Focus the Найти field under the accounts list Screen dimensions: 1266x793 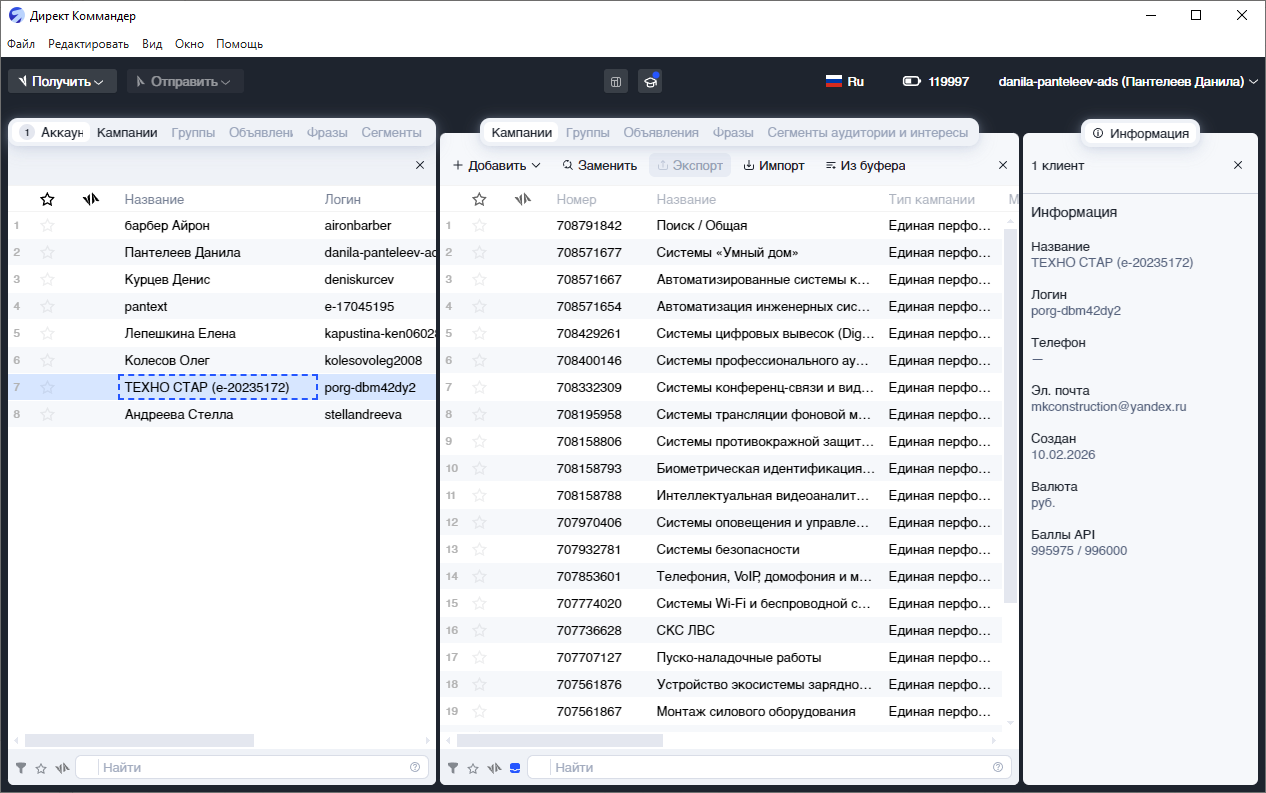pyautogui.click(x=251, y=768)
